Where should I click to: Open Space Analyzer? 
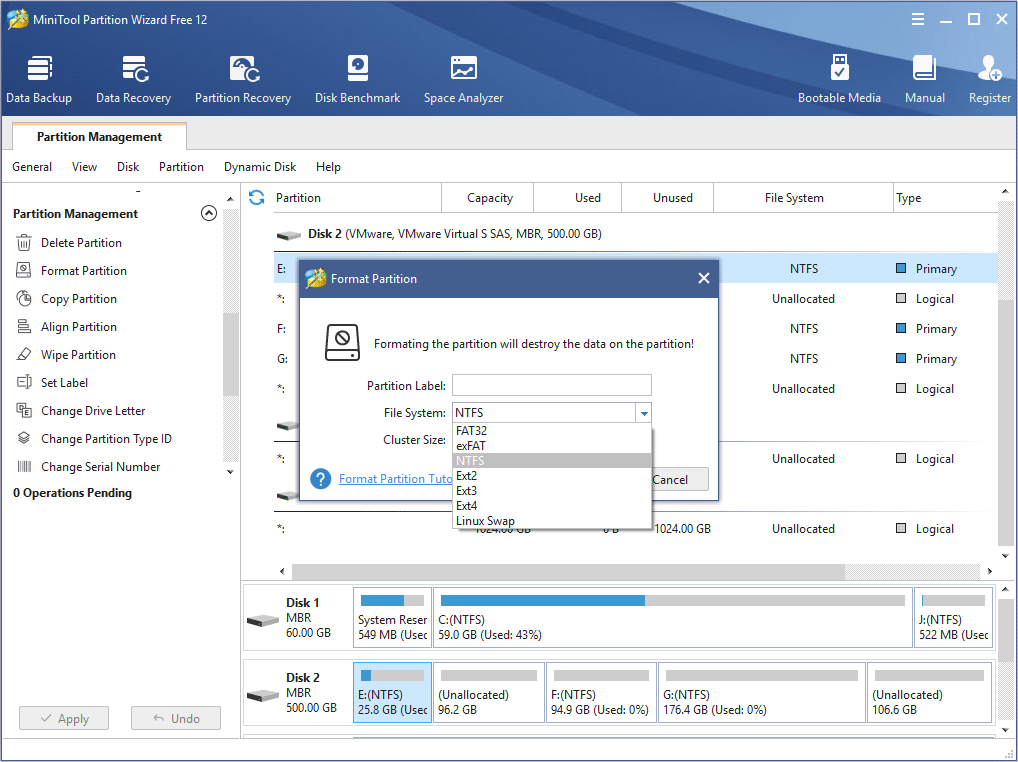tap(464, 79)
